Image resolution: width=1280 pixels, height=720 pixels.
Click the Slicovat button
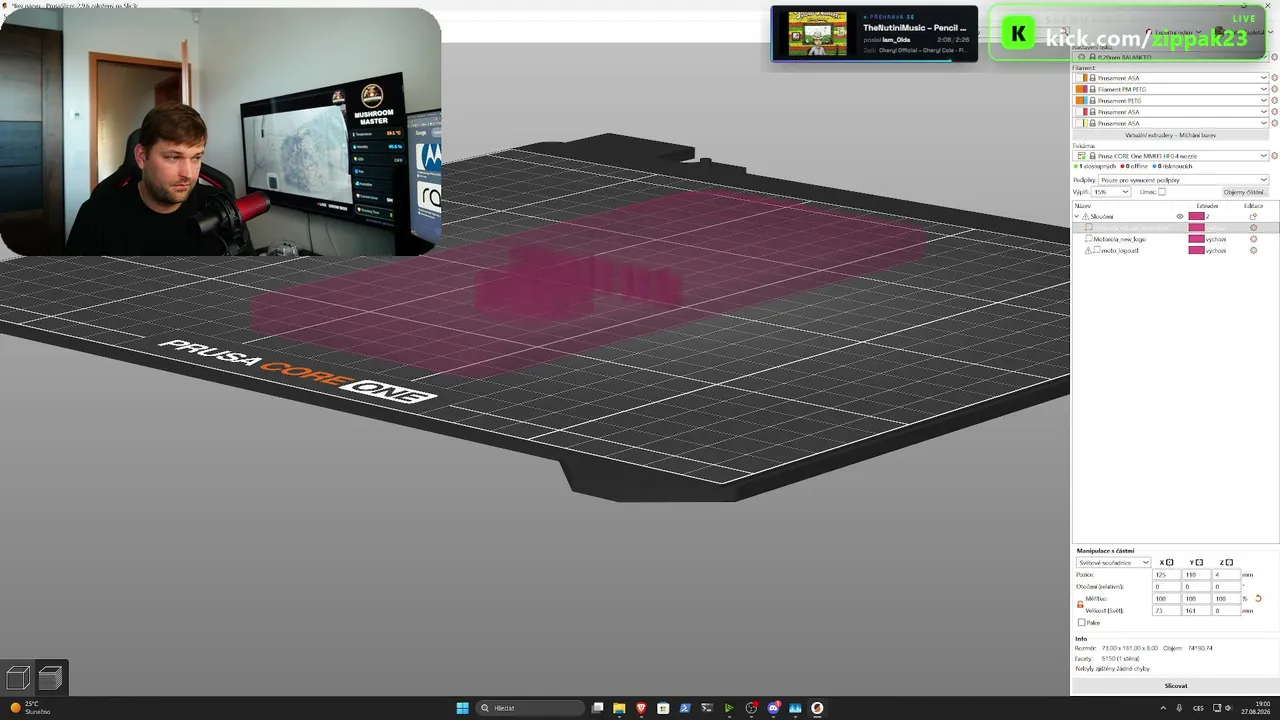[1176, 686]
